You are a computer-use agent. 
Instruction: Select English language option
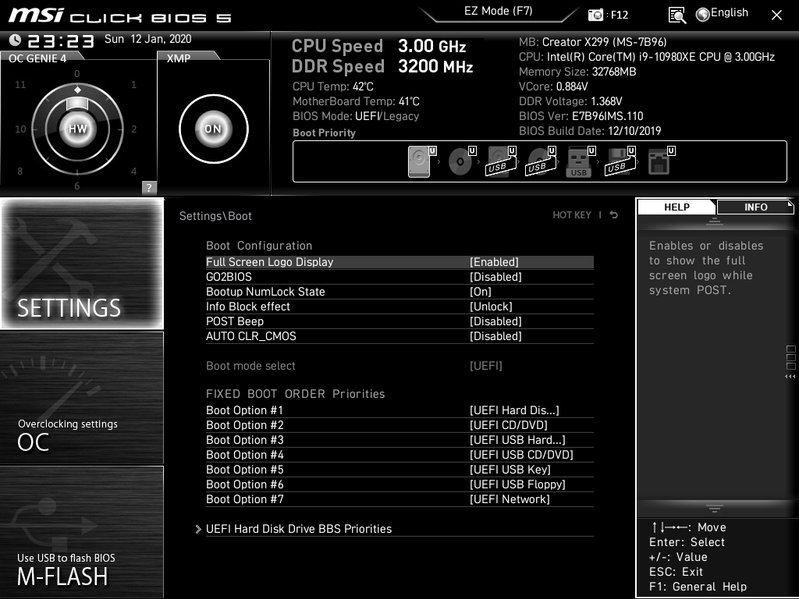pyautogui.click(x=729, y=13)
